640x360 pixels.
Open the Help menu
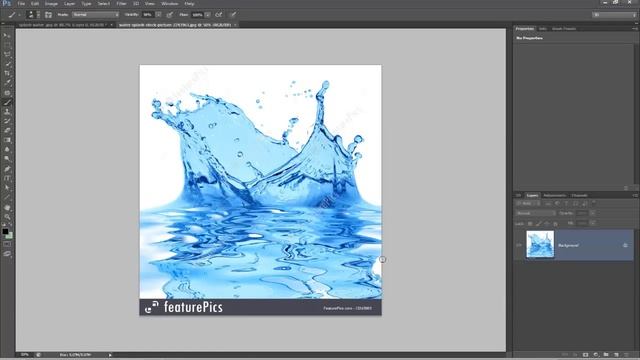click(189, 4)
